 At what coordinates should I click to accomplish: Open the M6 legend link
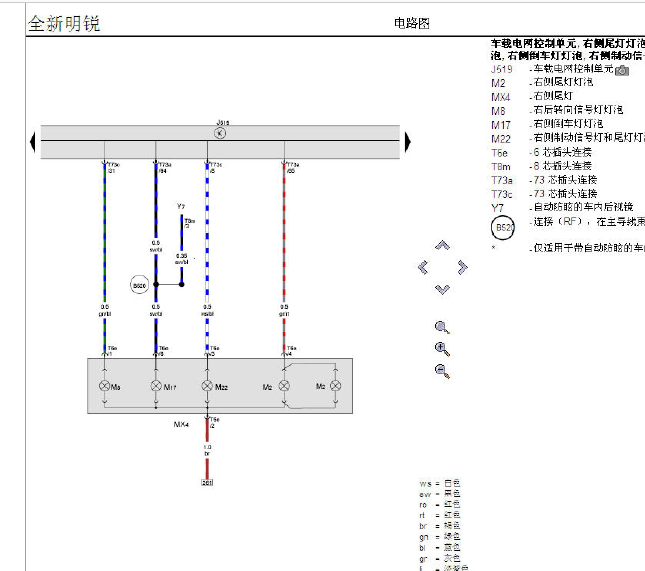[x=498, y=111]
